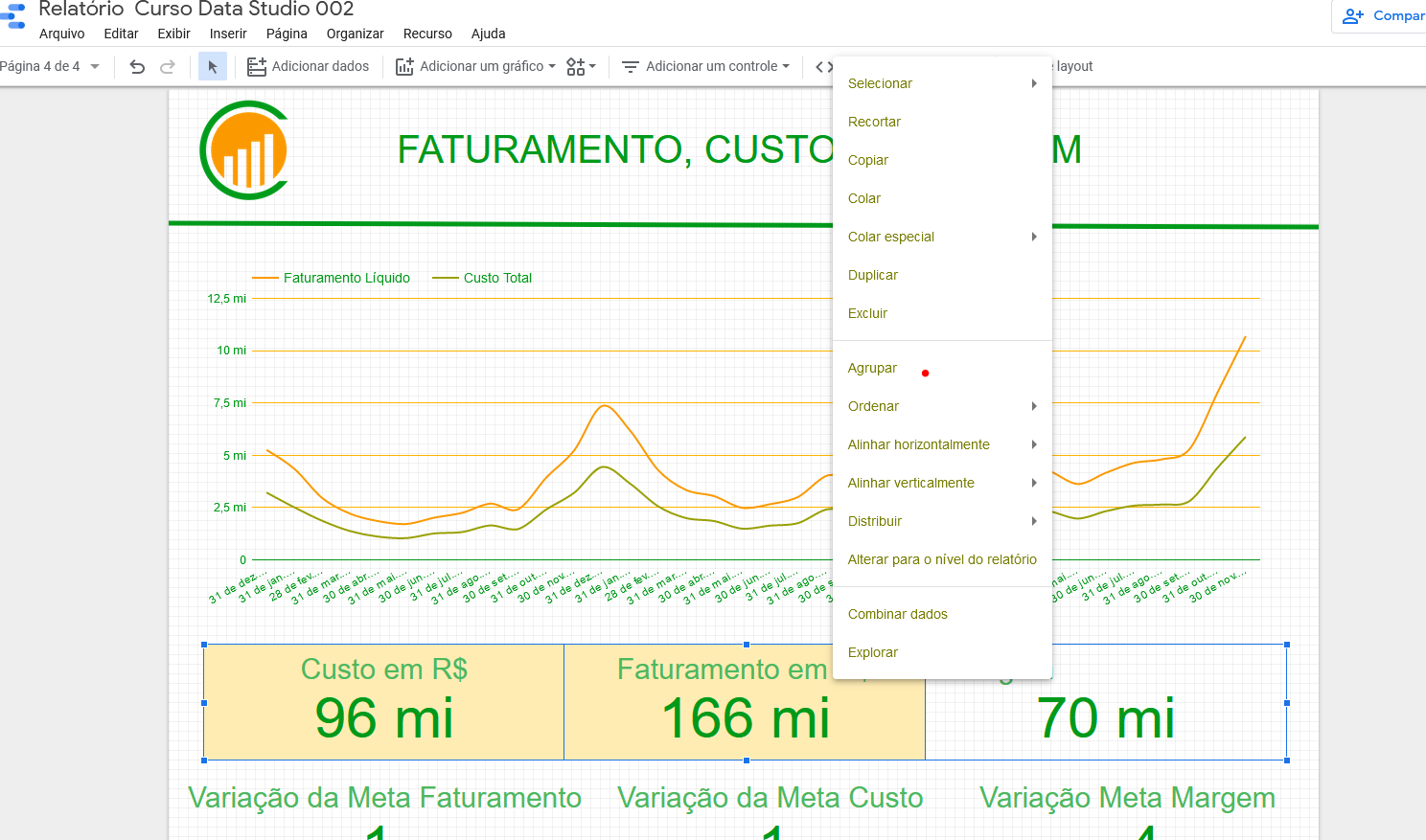Choose Alterar para o nível do relatório
The image size is (1426, 840).
coord(942,559)
